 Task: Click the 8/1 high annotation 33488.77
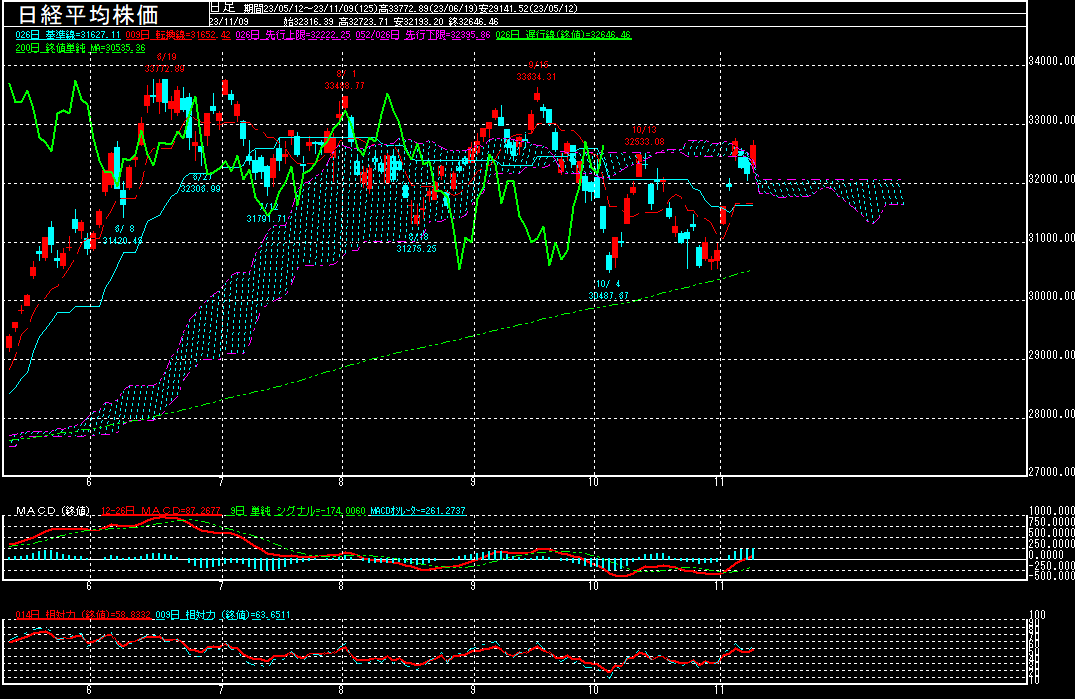344,80
